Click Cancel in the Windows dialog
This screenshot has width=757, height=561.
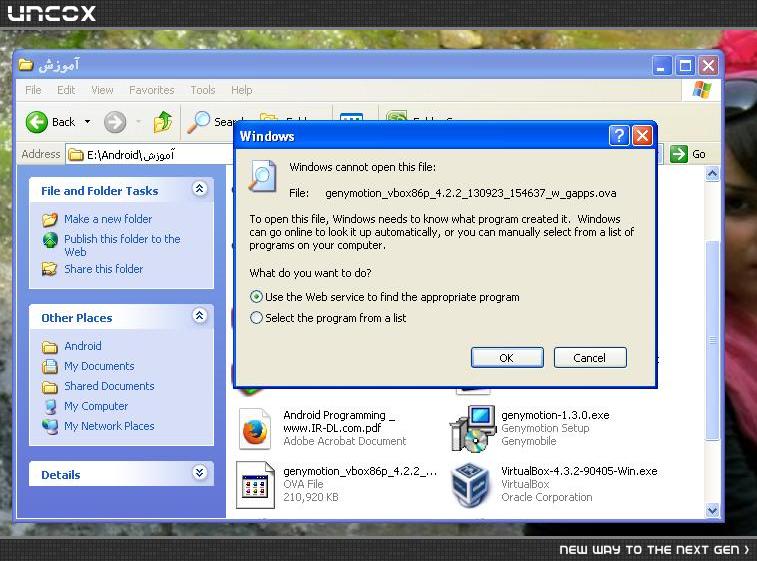590,358
